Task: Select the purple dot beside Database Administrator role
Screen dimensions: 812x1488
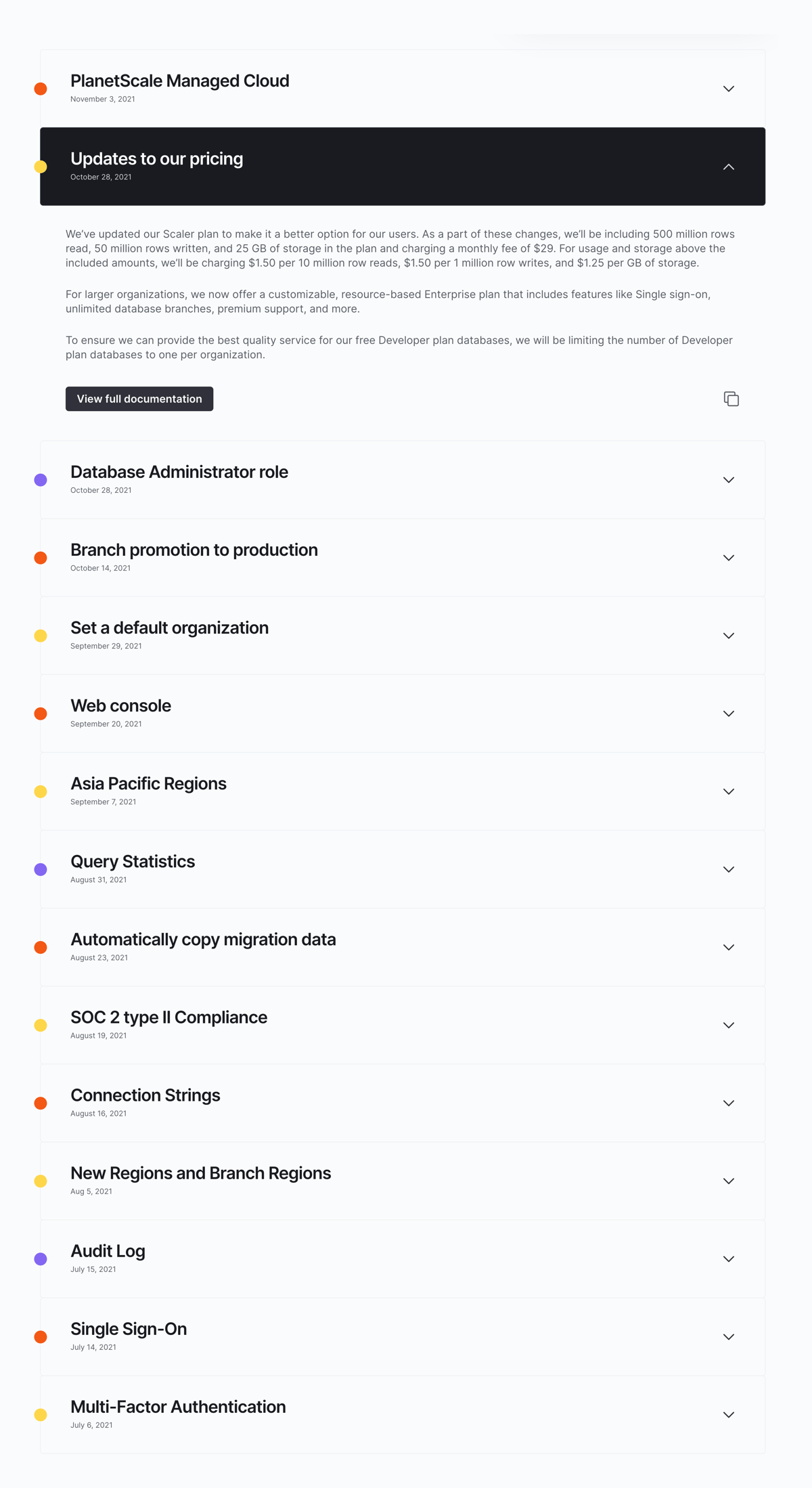Action: [41, 479]
